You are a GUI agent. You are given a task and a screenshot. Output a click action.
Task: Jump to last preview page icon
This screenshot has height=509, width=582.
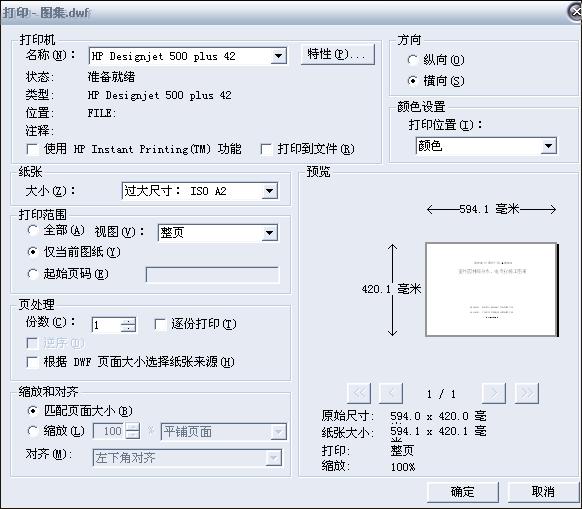click(x=527, y=393)
